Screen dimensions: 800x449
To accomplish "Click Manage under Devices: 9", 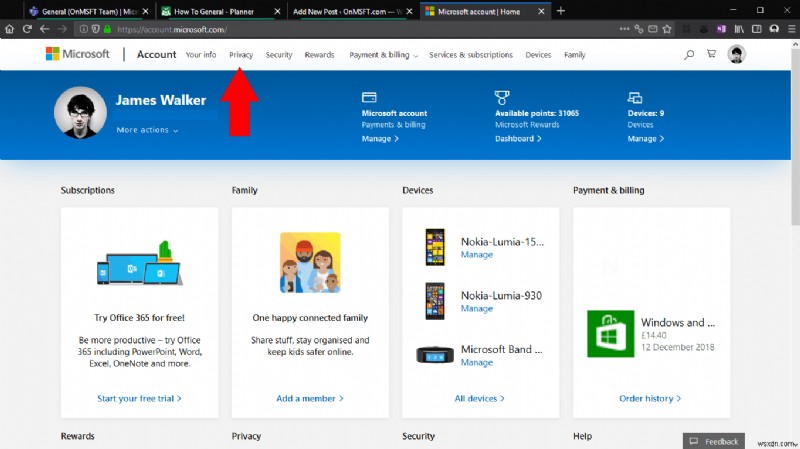I will click(x=645, y=139).
